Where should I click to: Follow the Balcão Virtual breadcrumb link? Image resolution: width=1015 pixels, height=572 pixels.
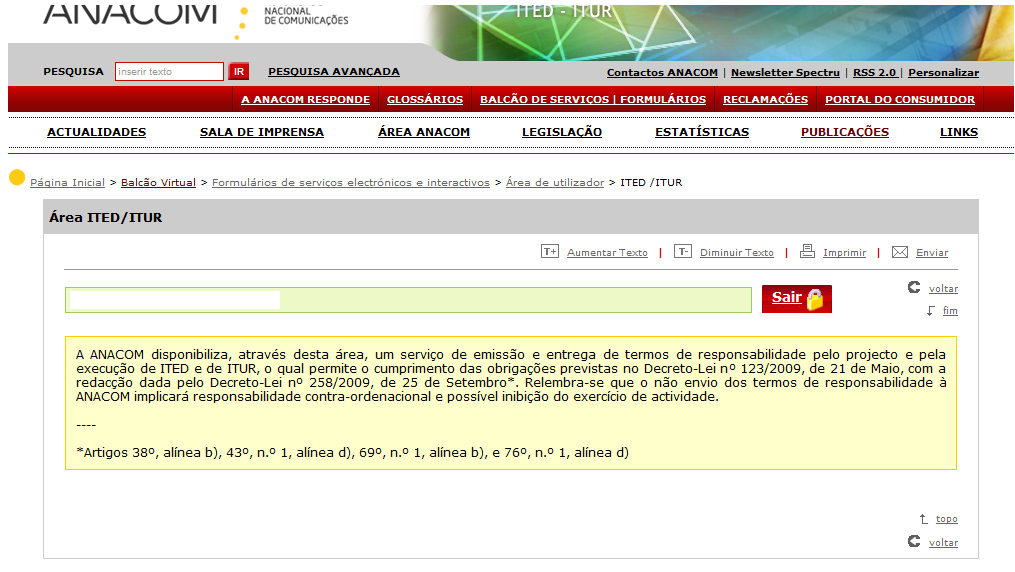pyautogui.click(x=158, y=183)
